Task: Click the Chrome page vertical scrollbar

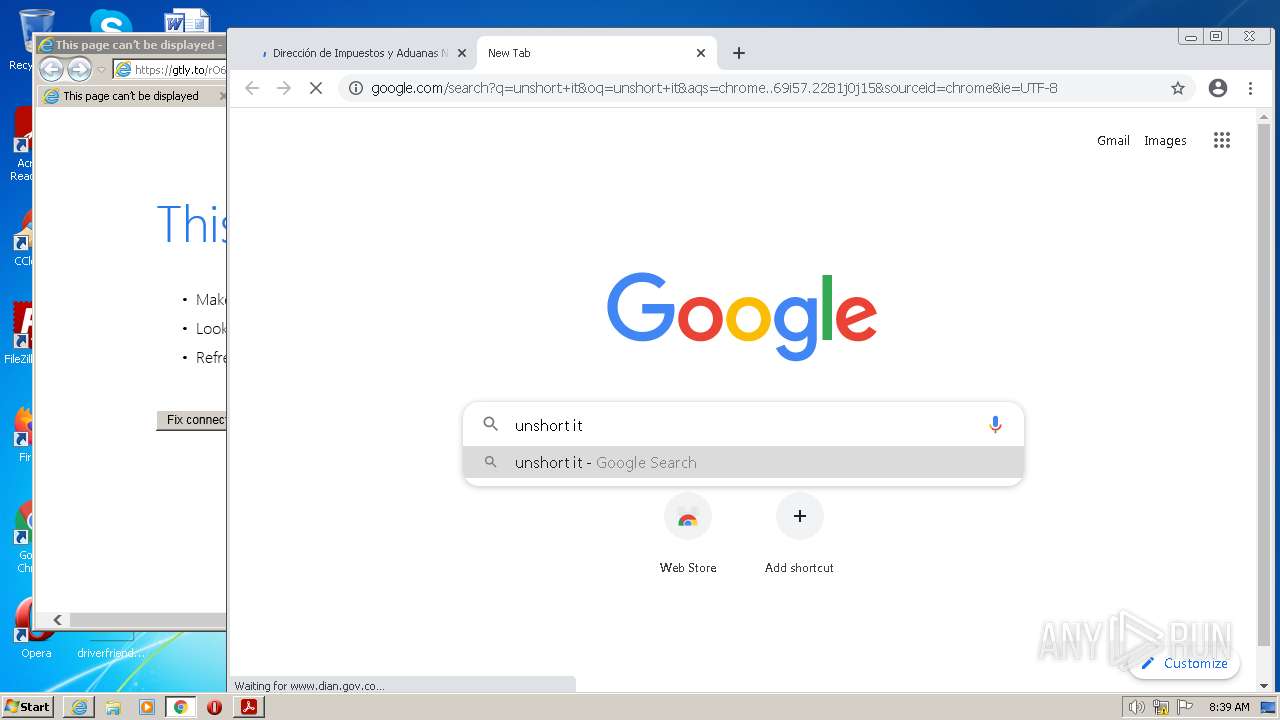Action: tap(1264, 385)
